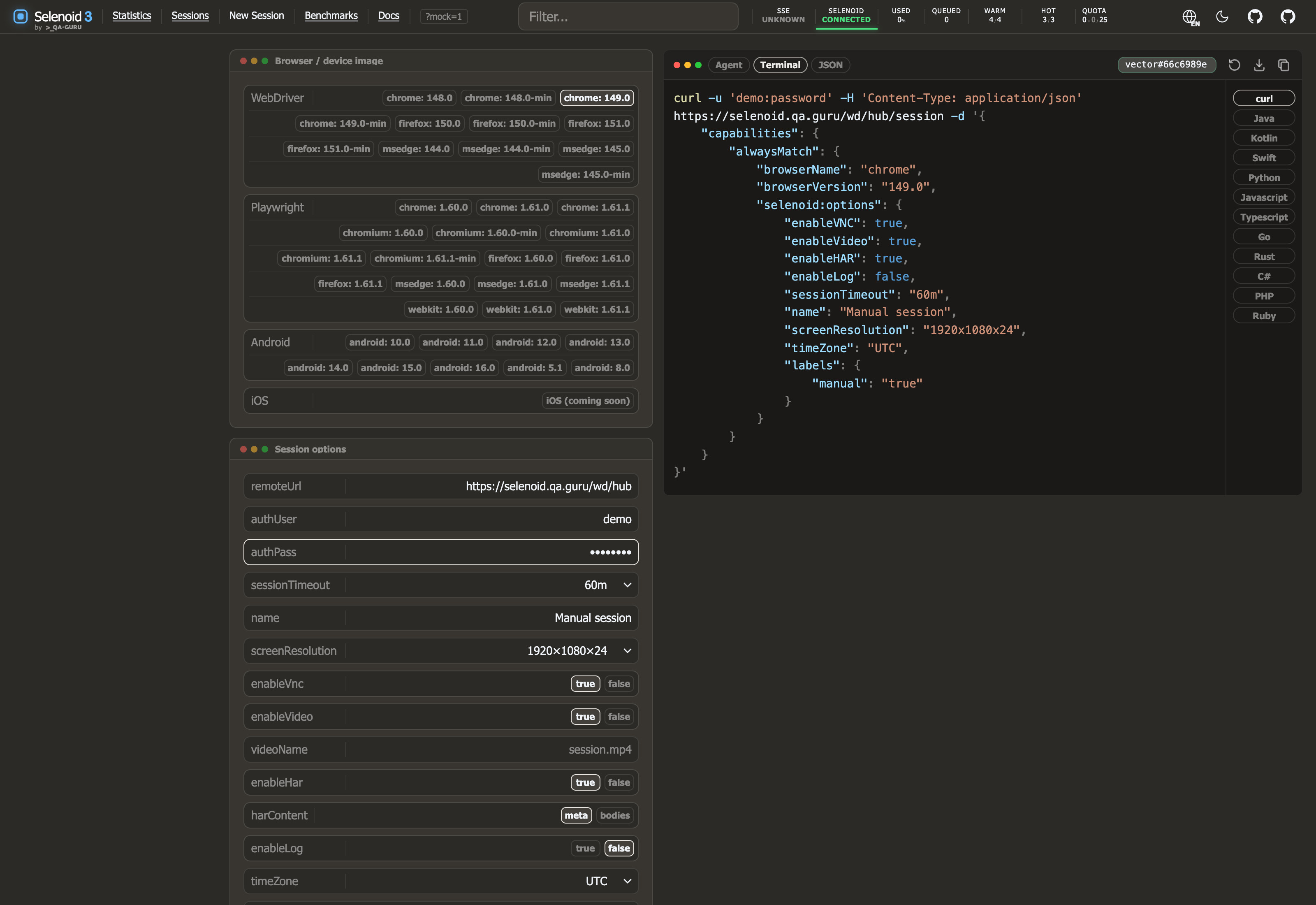1316x905 pixels.
Task: Select android: 5.1 image
Action: [x=535, y=368]
